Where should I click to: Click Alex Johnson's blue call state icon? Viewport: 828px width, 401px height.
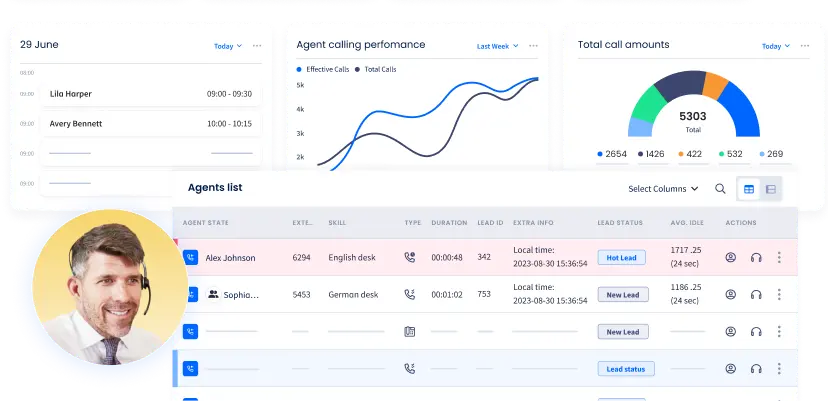(191, 257)
